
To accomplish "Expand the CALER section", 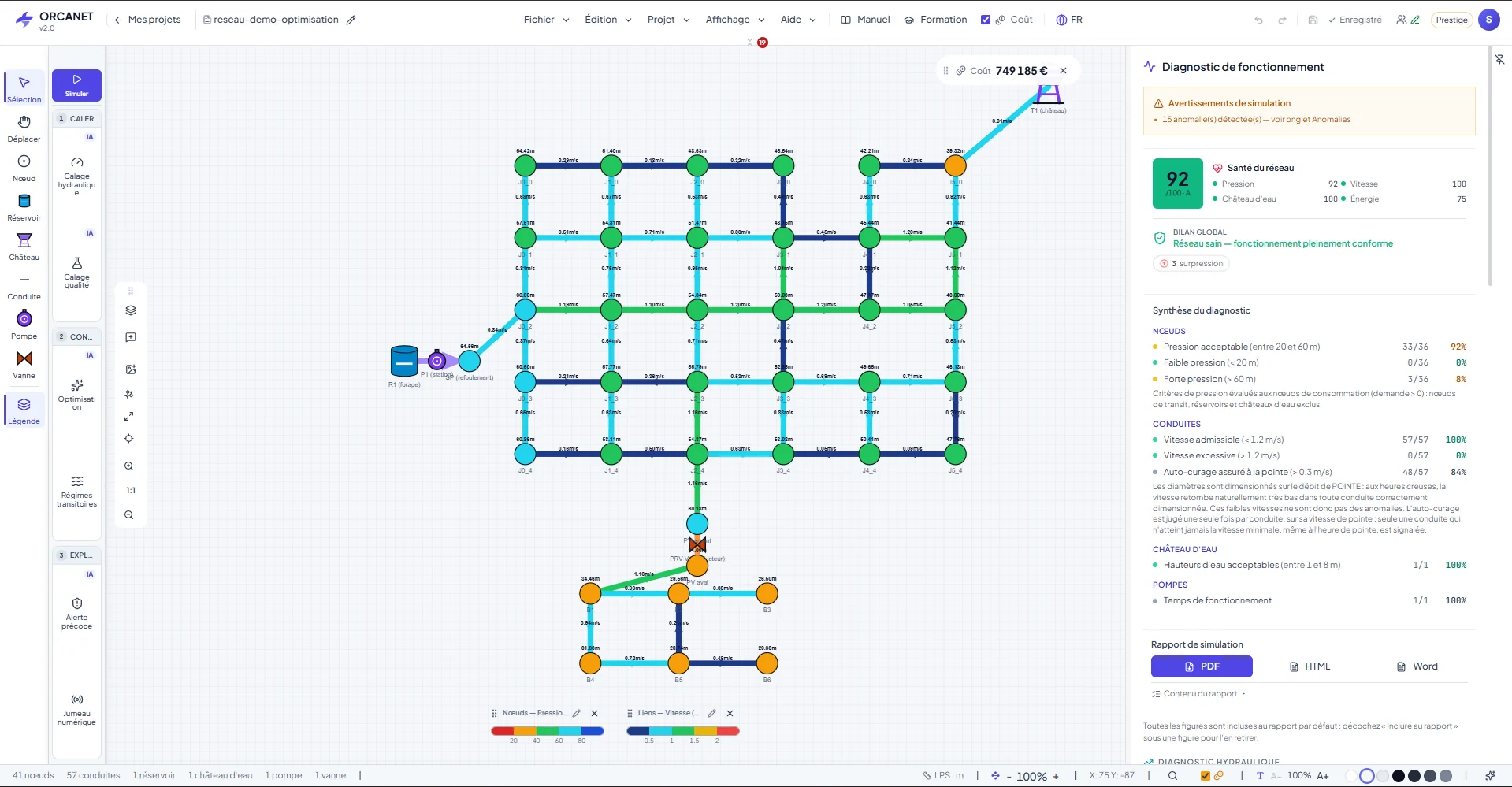I will pyautogui.click(x=76, y=118).
